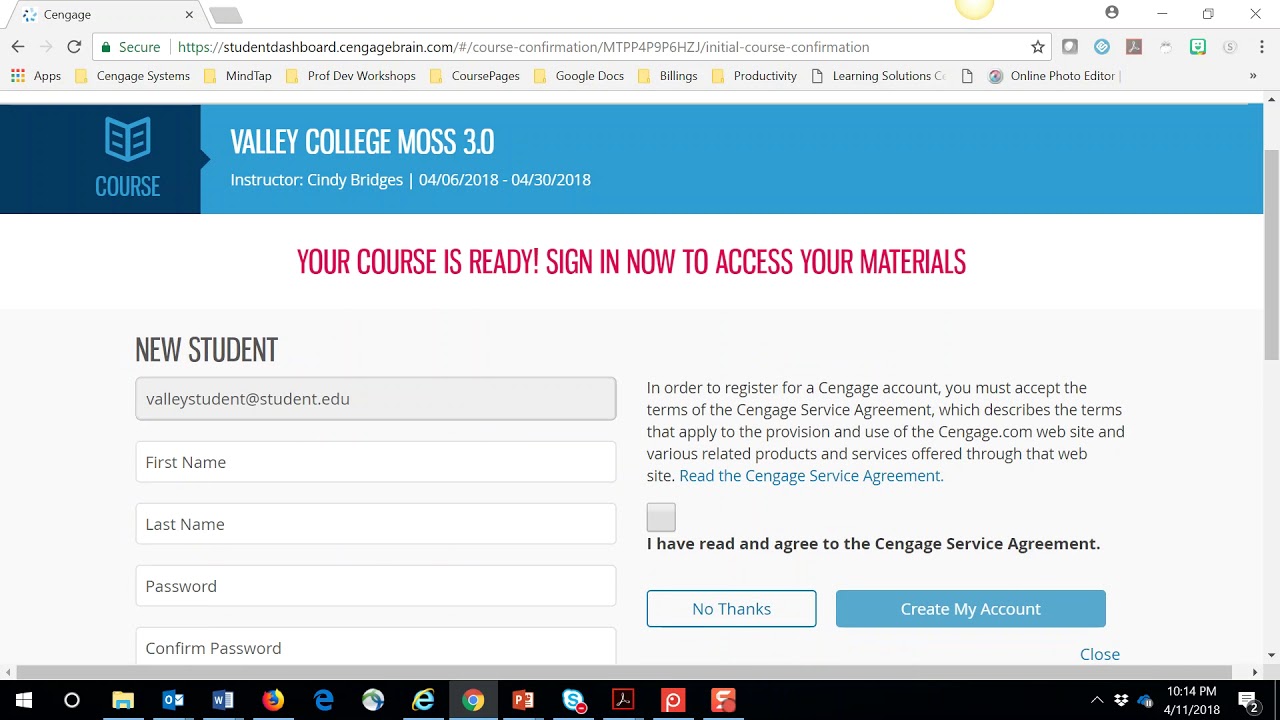The width and height of the screenshot is (1280, 720).
Task: Click First Name field
Action: [376, 462]
